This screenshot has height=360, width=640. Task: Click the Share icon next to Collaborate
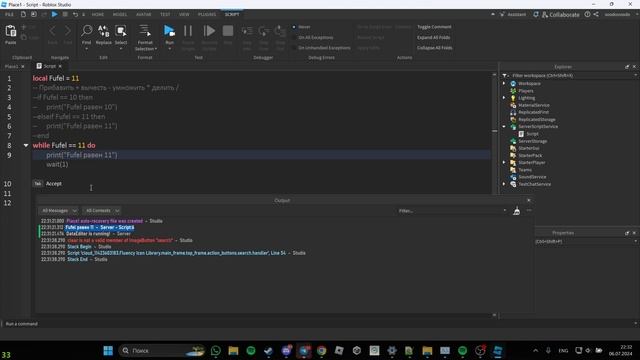pyautogui.click(x=596, y=14)
